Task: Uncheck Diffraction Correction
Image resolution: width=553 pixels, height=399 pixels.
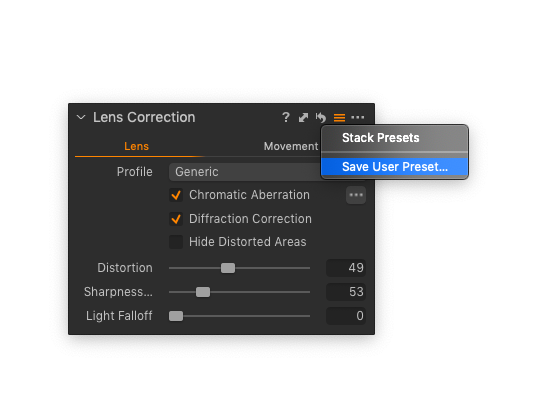Action: click(x=176, y=219)
